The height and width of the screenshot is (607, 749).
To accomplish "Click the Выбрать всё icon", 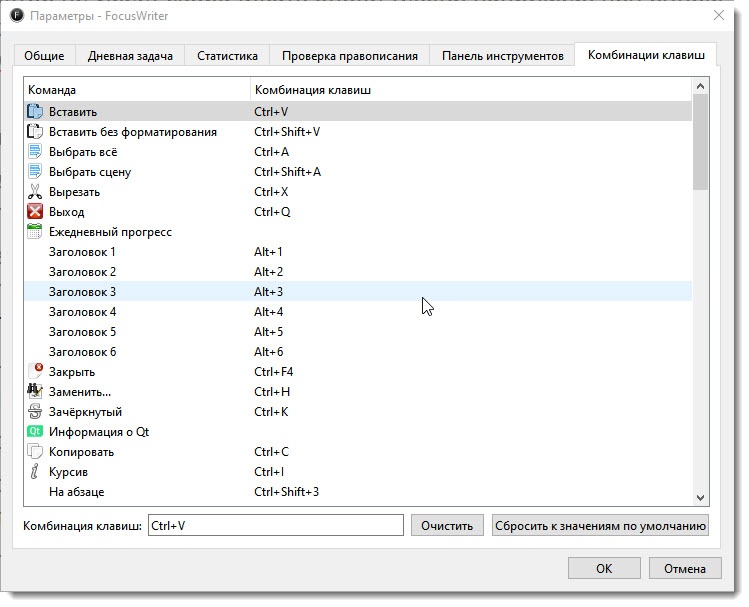I will [x=35, y=152].
